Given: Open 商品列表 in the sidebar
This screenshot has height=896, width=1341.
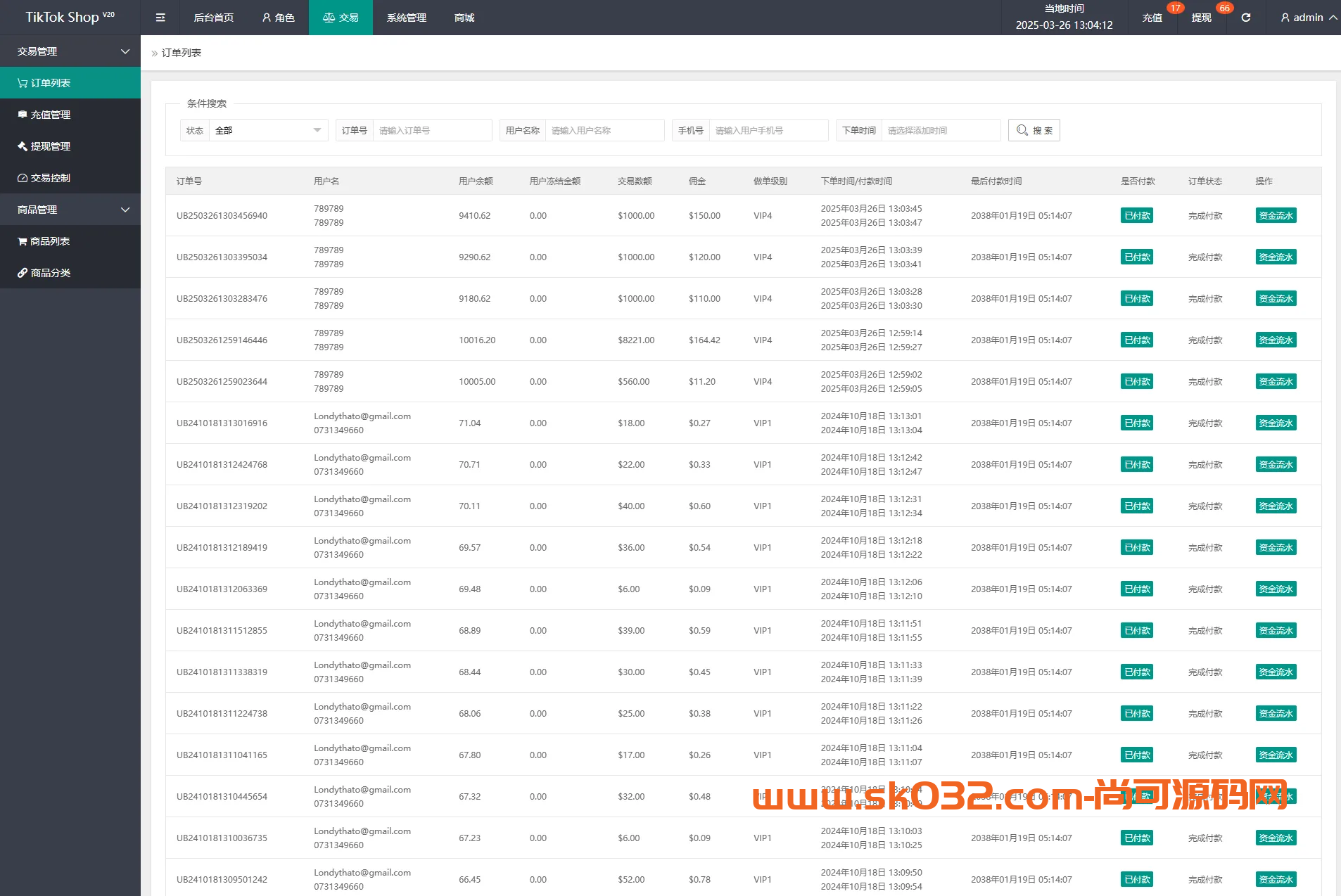Looking at the screenshot, I should point(50,241).
